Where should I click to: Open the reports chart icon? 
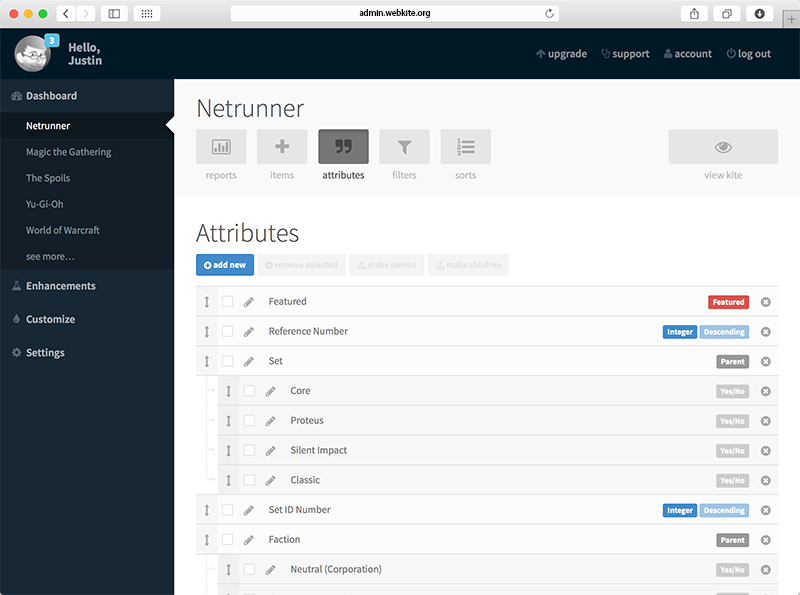click(221, 147)
